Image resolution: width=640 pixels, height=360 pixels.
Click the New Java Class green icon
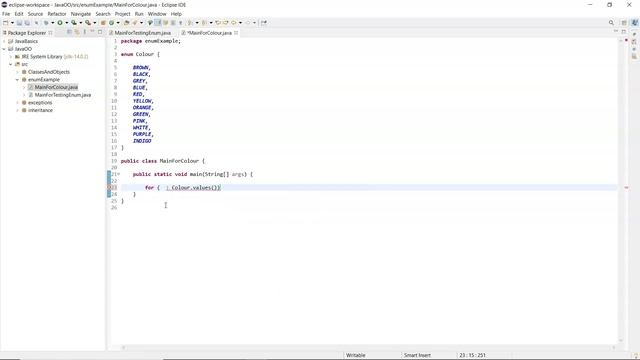pos(111,23)
